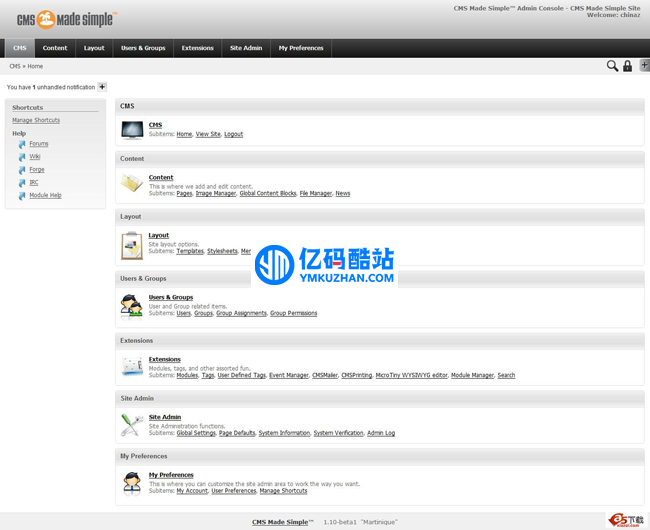The width and height of the screenshot is (650, 530).
Task: Click the arrow icon beside Forums
Action: tap(22, 144)
